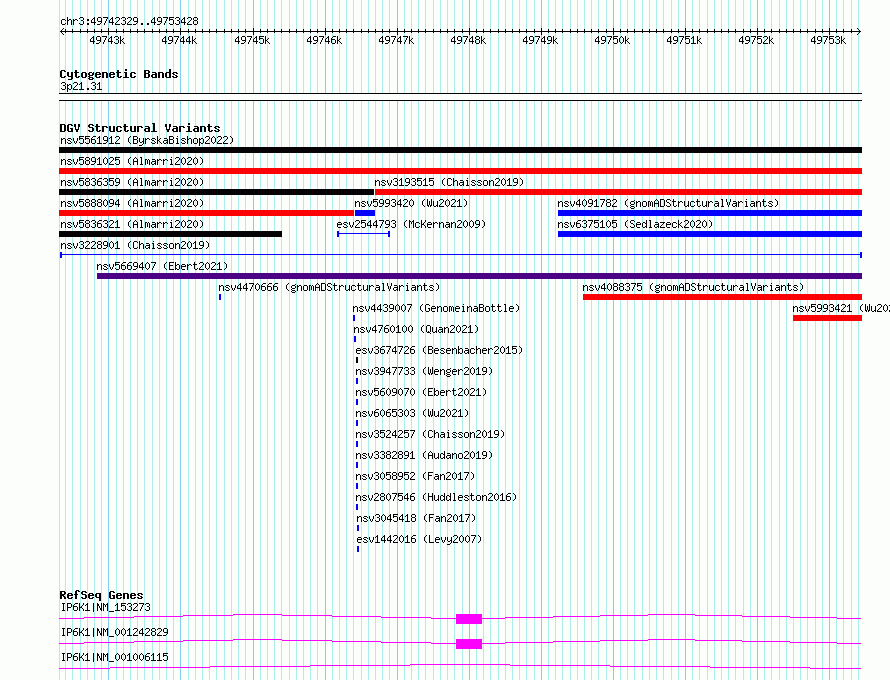
Task: Click nsv5993421 variant label at right edge
Action: (x=841, y=308)
